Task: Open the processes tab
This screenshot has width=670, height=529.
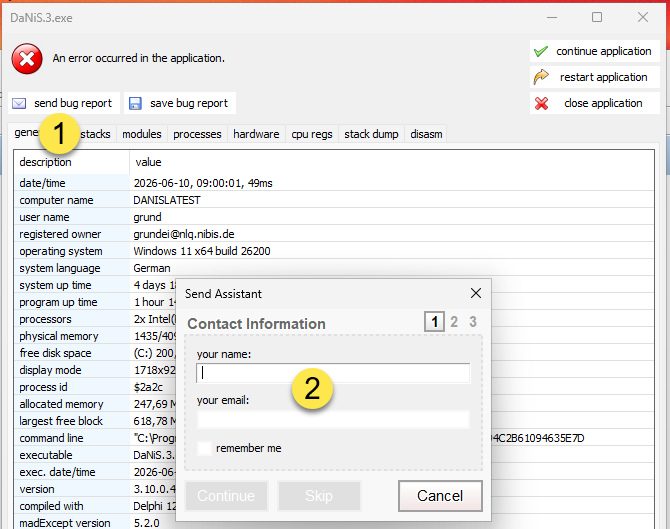Action: [197, 134]
